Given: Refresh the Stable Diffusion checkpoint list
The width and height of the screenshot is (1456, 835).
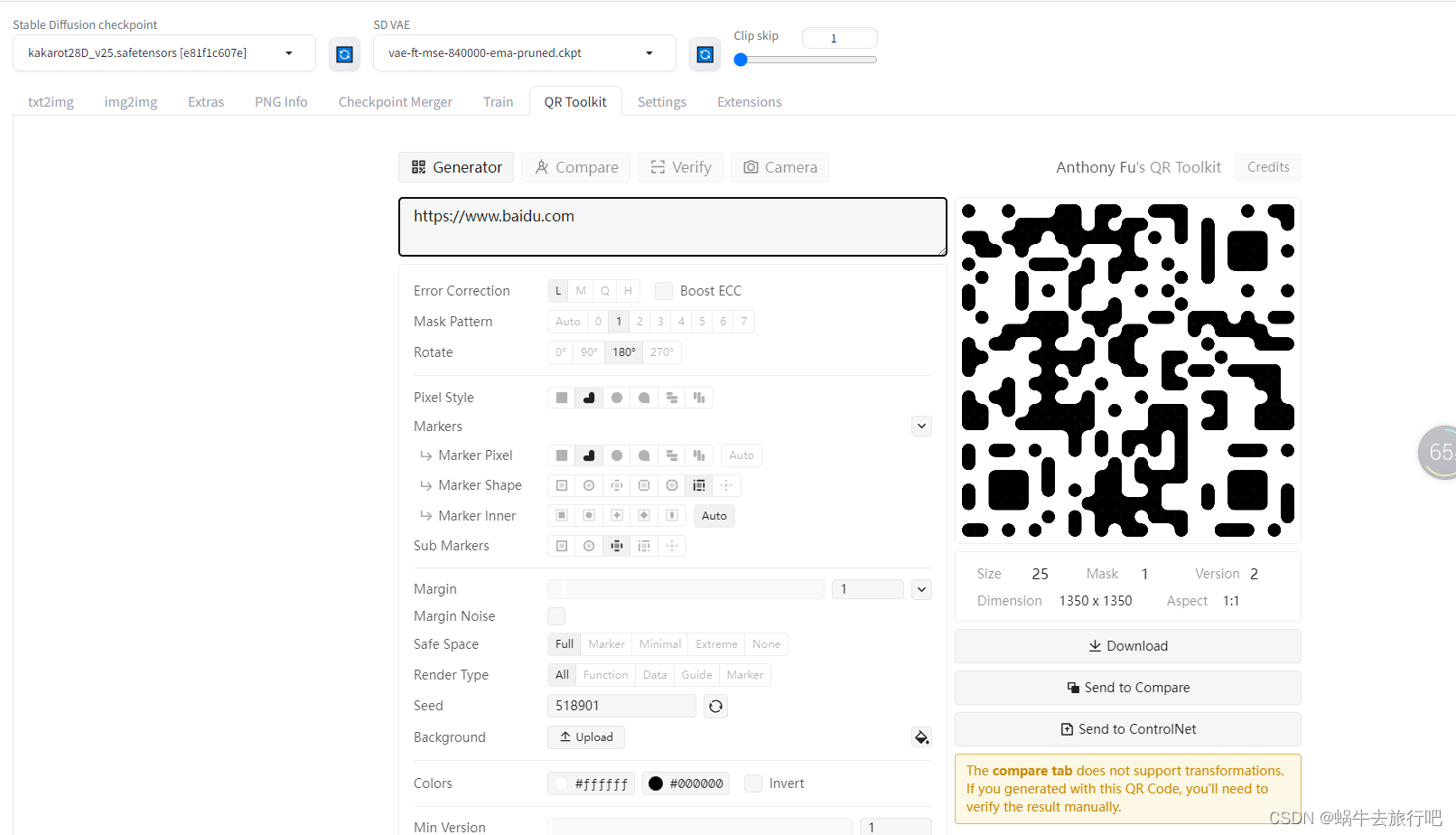Looking at the screenshot, I should (x=344, y=54).
